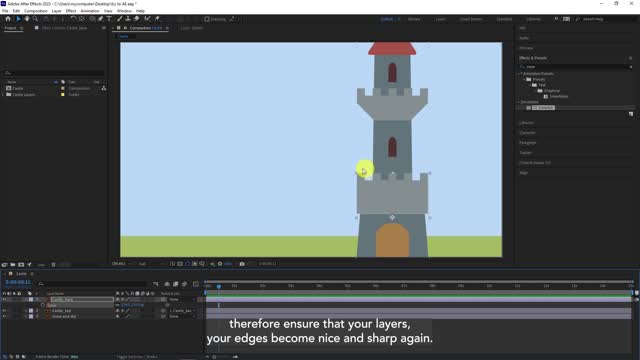Hide the Castle_base layer via eye icon
Viewport: 640px width, 360px height.
point(4,299)
